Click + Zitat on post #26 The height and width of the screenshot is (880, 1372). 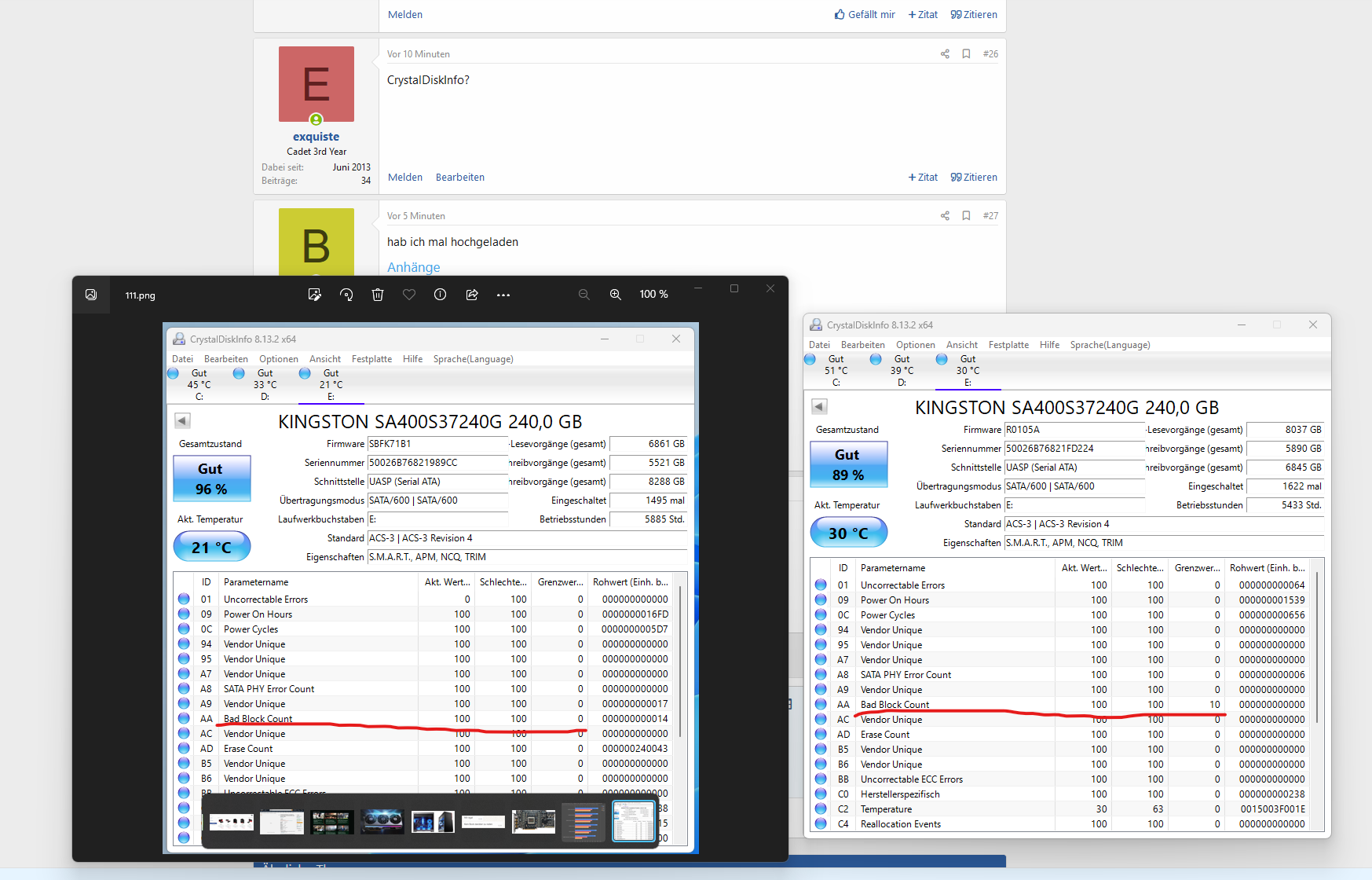click(x=923, y=178)
